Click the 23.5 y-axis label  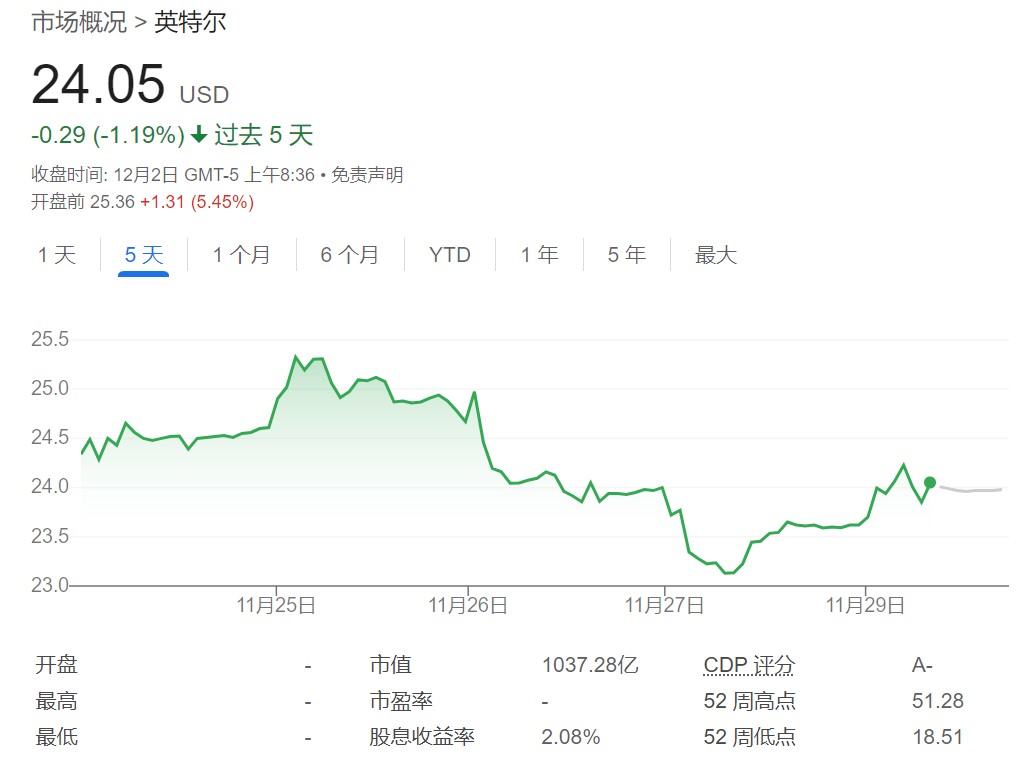pyautogui.click(x=50, y=535)
